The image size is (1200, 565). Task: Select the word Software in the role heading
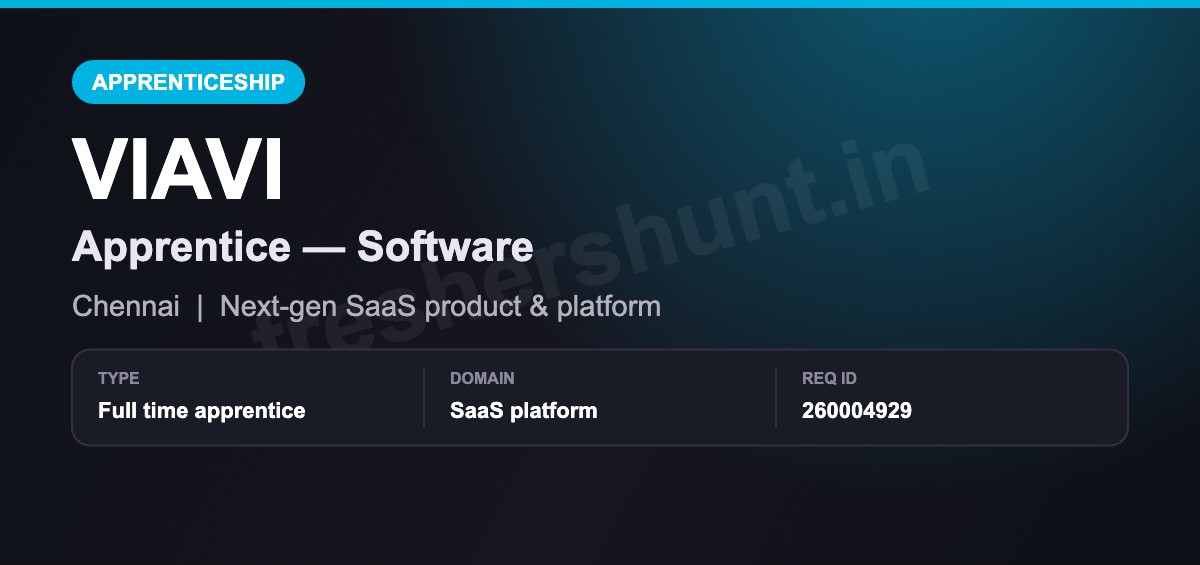tap(445, 246)
